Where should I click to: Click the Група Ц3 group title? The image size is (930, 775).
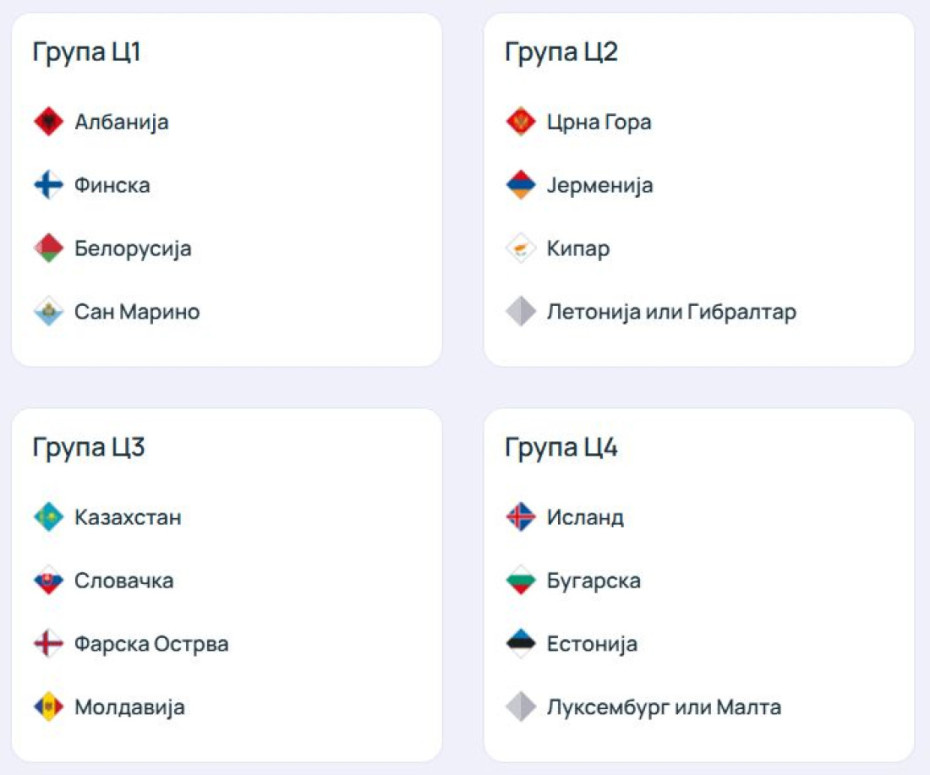(x=89, y=448)
